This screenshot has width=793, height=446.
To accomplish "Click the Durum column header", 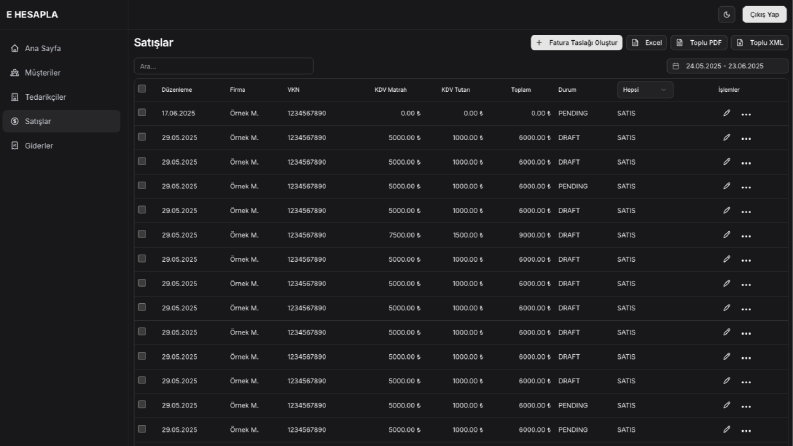I will 567,90.
